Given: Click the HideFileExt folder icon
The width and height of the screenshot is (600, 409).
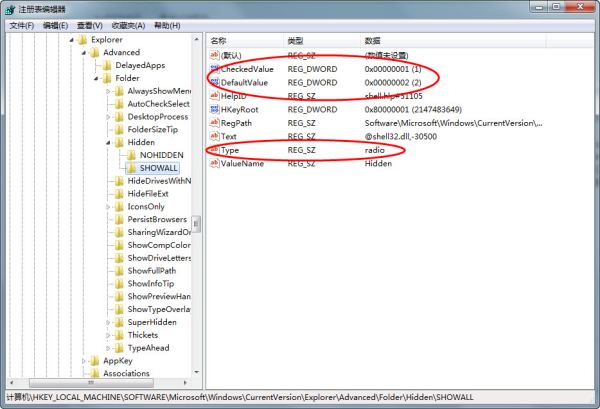Looking at the screenshot, I should pyautogui.click(x=119, y=194).
